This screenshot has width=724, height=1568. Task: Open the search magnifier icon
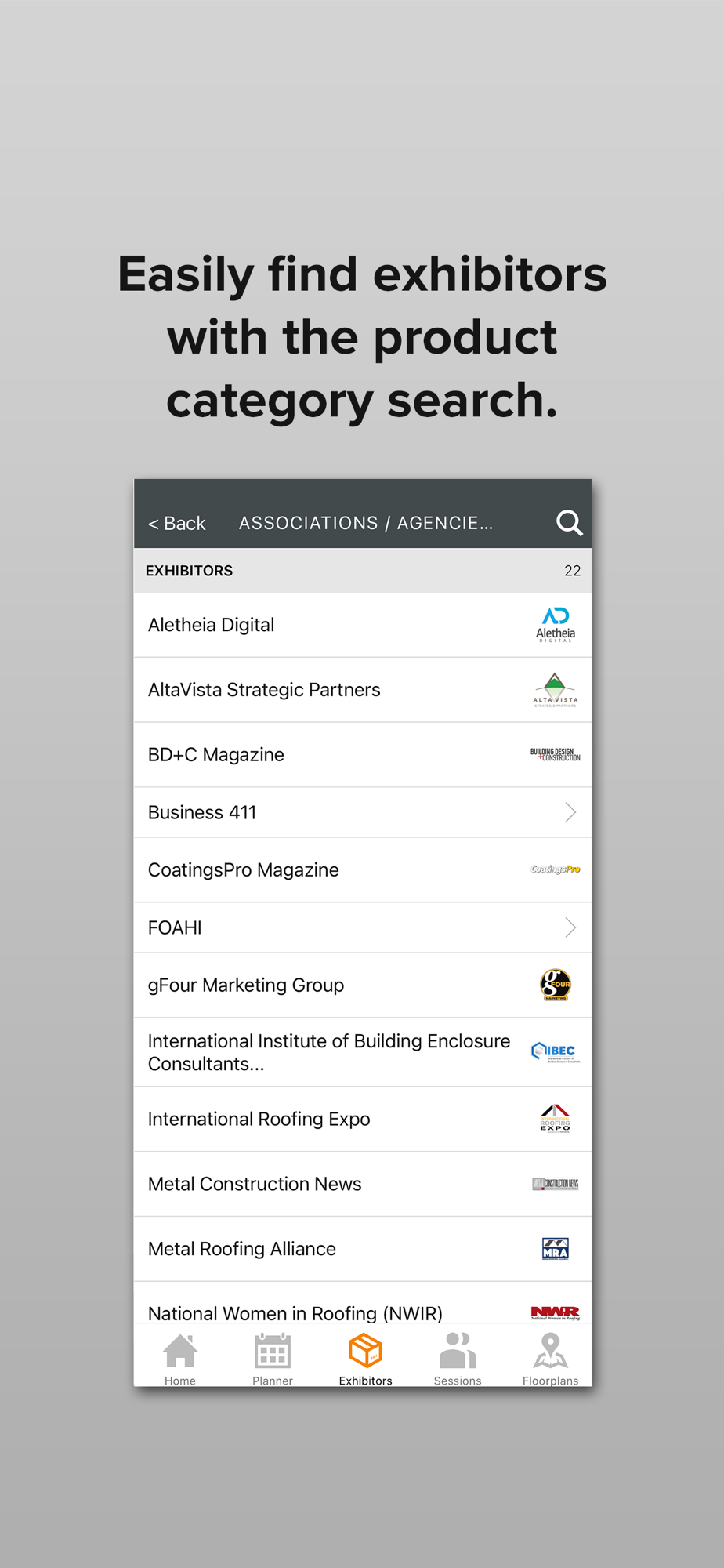click(x=570, y=523)
